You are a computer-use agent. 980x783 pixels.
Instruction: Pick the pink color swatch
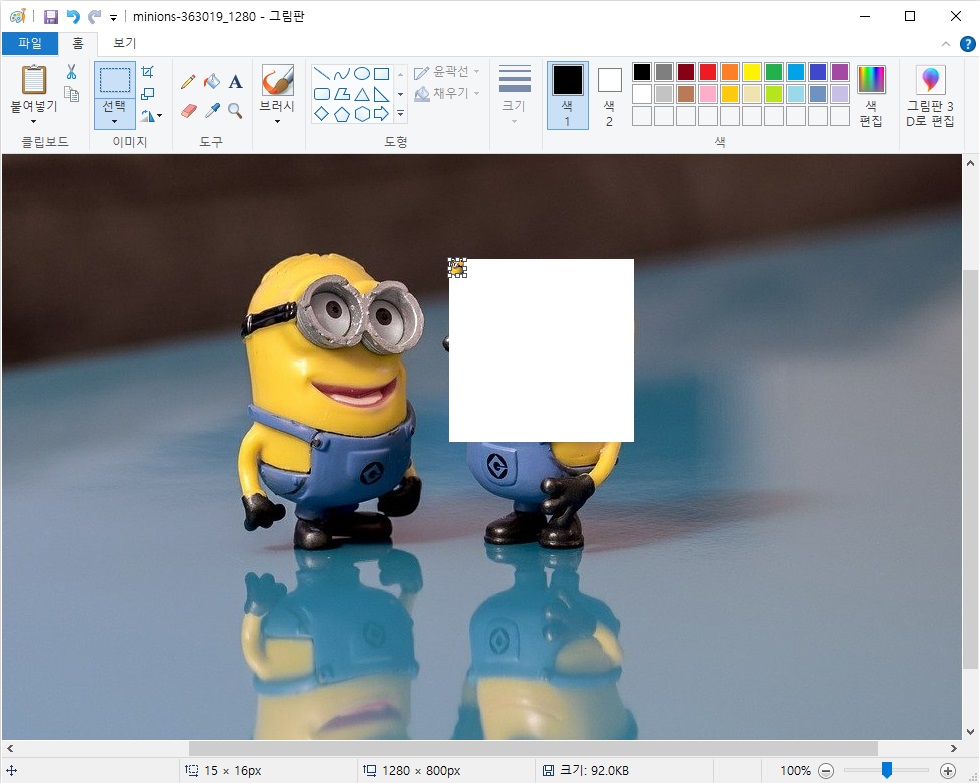click(x=708, y=94)
